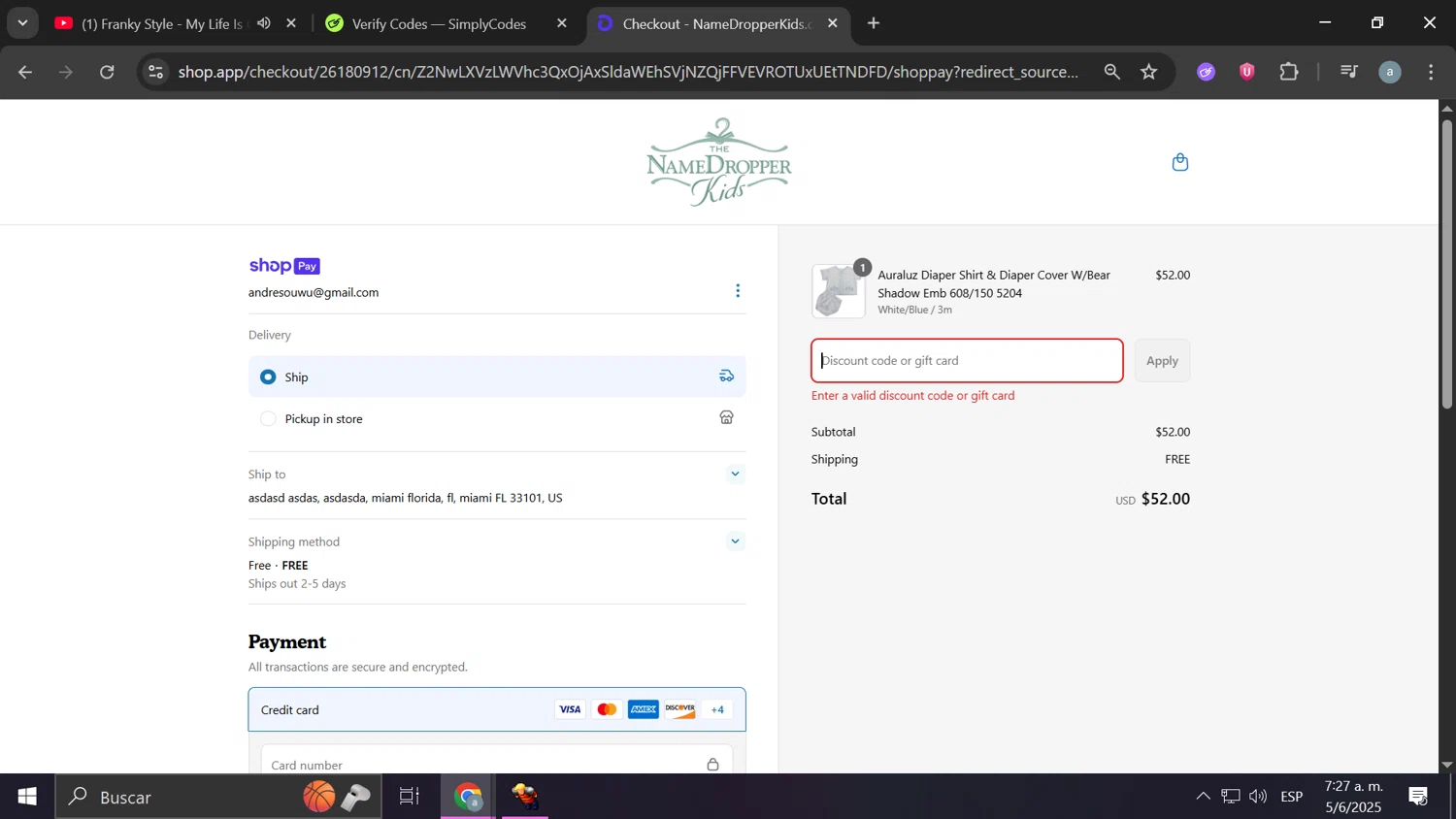The image size is (1456, 819).
Task: Click the store icon in Pickup row
Action: 726,418
